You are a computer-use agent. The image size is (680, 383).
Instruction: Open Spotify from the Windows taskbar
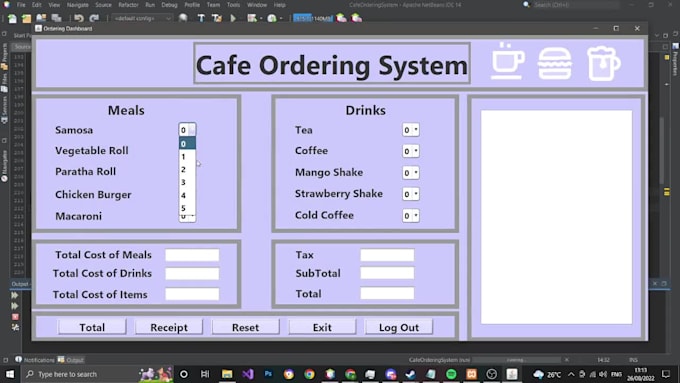coord(451,374)
